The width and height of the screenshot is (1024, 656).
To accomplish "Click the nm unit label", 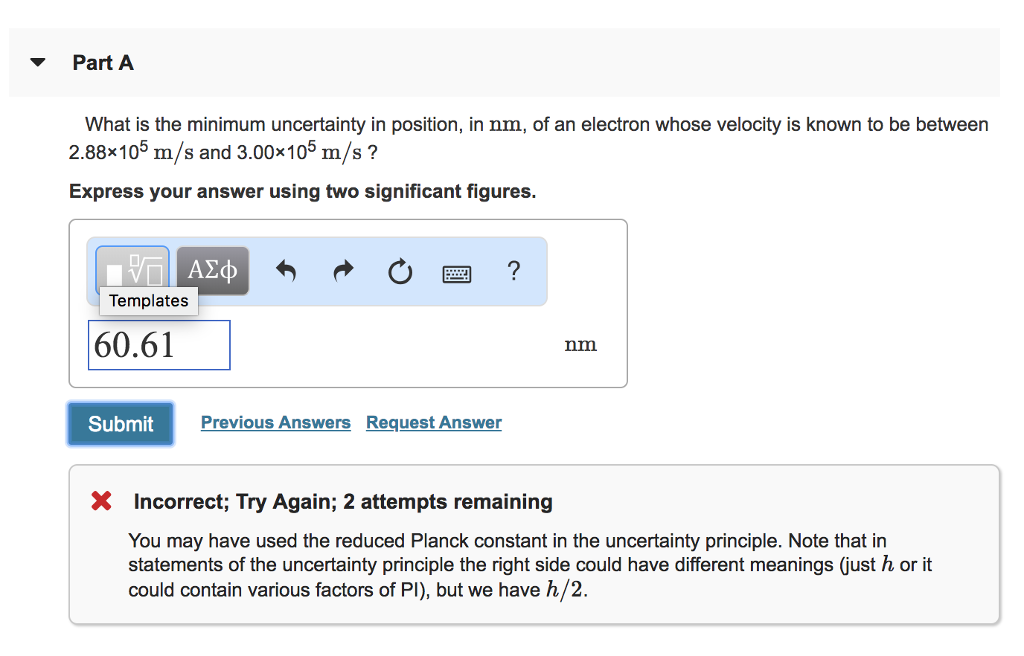I will point(581,344).
